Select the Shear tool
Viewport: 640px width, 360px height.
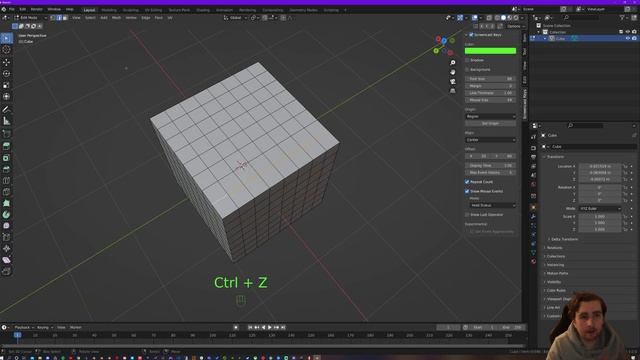(x=7, y=260)
